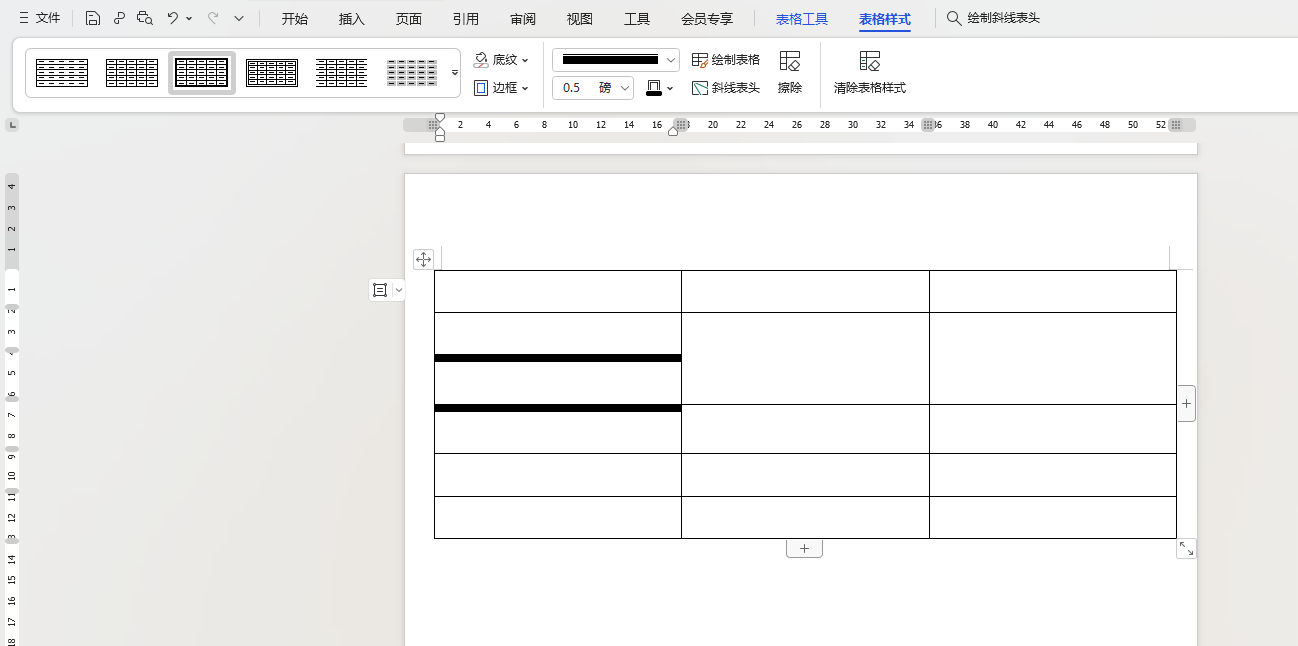Click the 绘制表格 draw table button

click(x=726, y=60)
